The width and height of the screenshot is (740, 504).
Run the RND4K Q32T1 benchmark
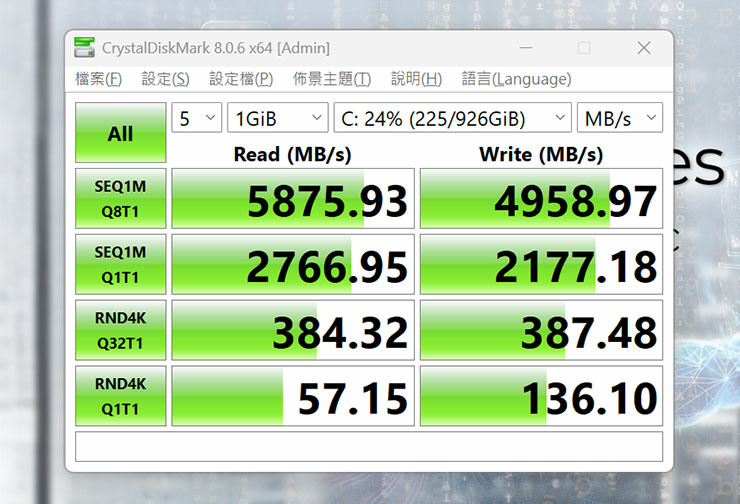pyautogui.click(x=120, y=330)
